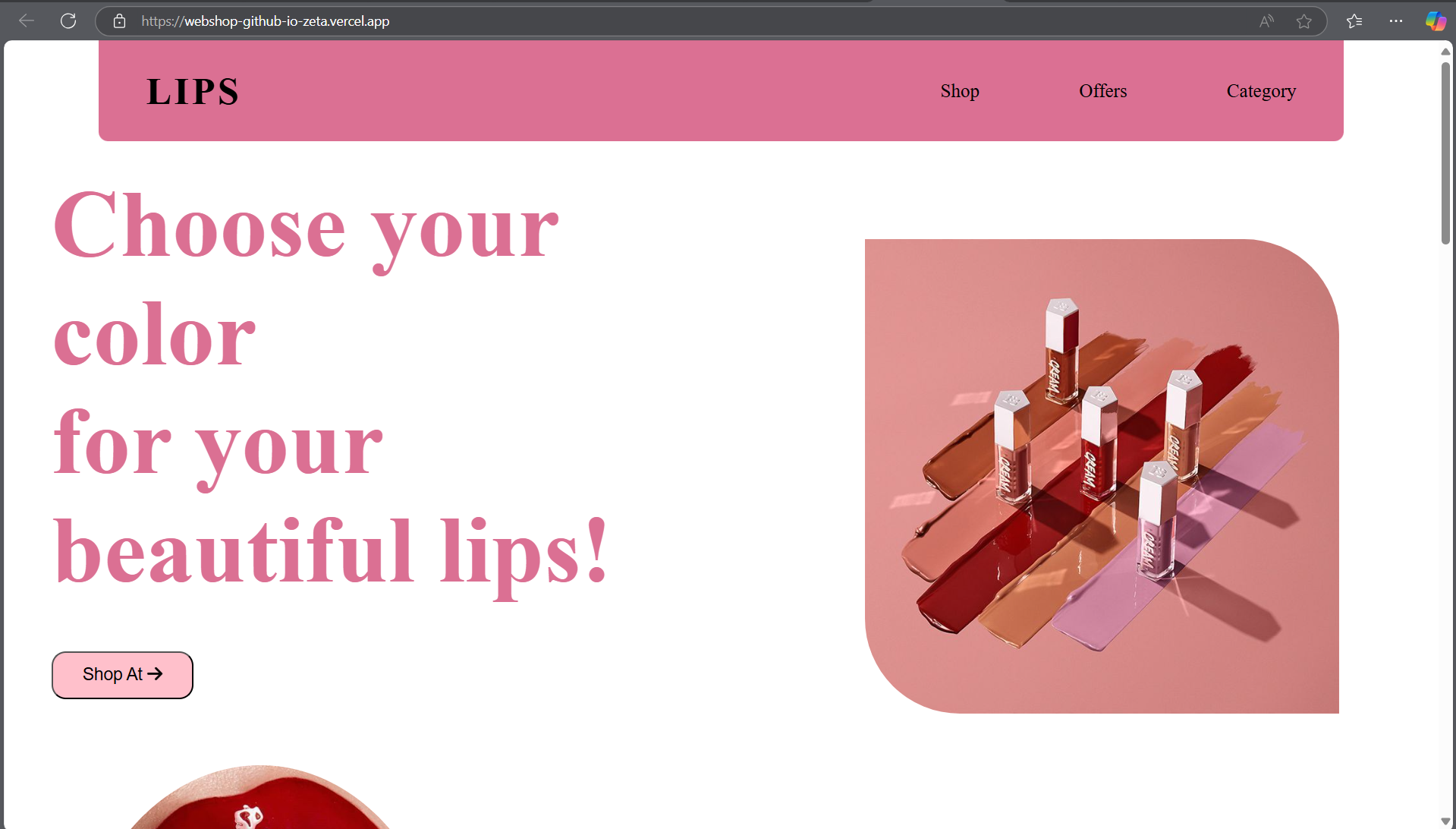
Task: Click the address bar to edit the URL
Action: (x=531, y=21)
